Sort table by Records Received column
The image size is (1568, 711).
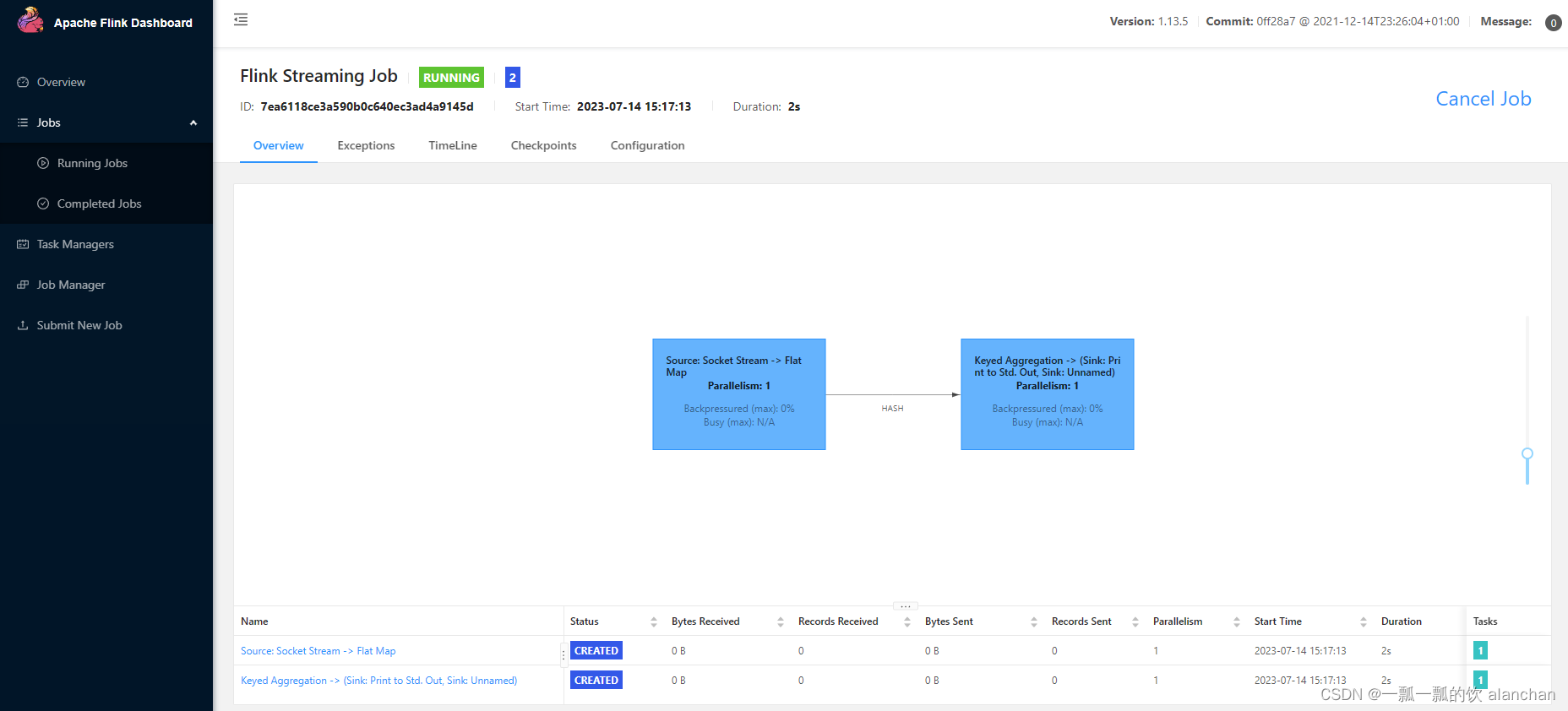(x=906, y=621)
